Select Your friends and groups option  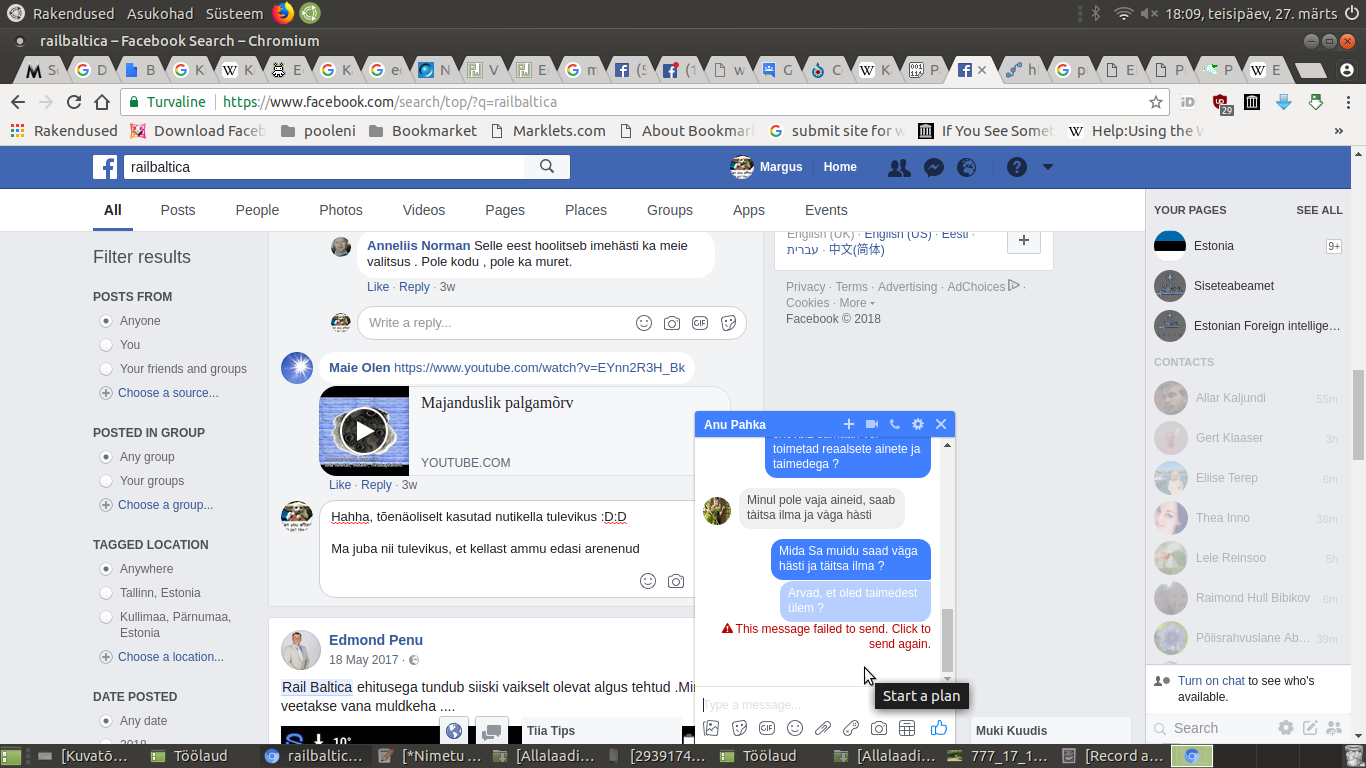(106, 369)
